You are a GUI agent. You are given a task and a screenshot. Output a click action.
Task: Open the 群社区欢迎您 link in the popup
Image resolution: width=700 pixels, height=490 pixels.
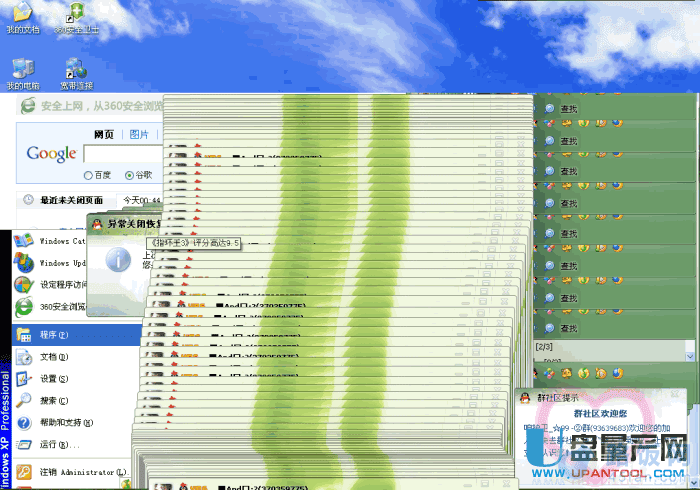[x=600, y=414]
